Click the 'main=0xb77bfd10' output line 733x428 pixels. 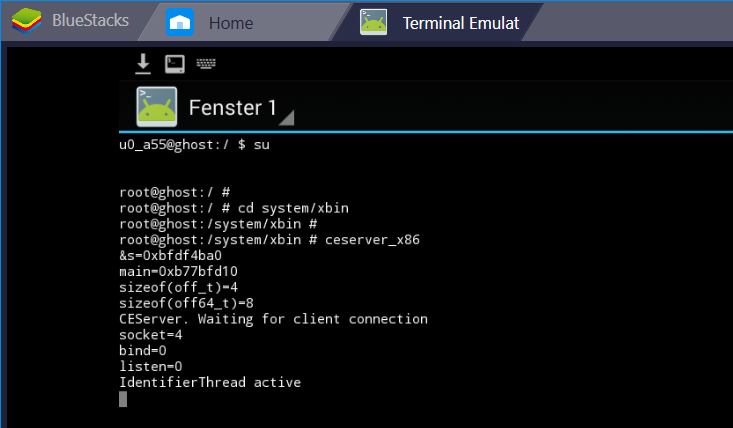pos(178,271)
